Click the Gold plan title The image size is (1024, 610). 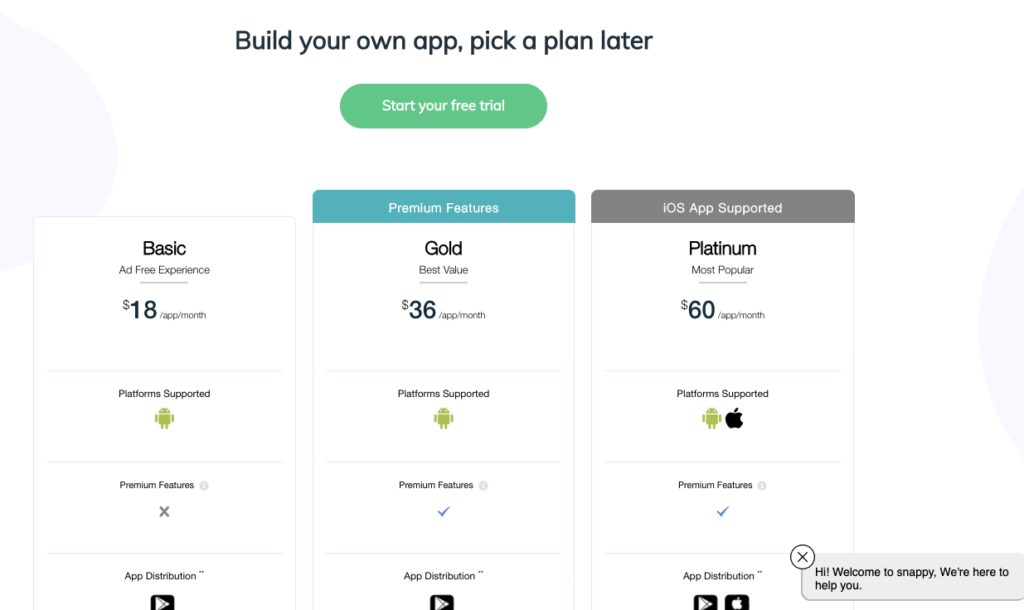(443, 248)
